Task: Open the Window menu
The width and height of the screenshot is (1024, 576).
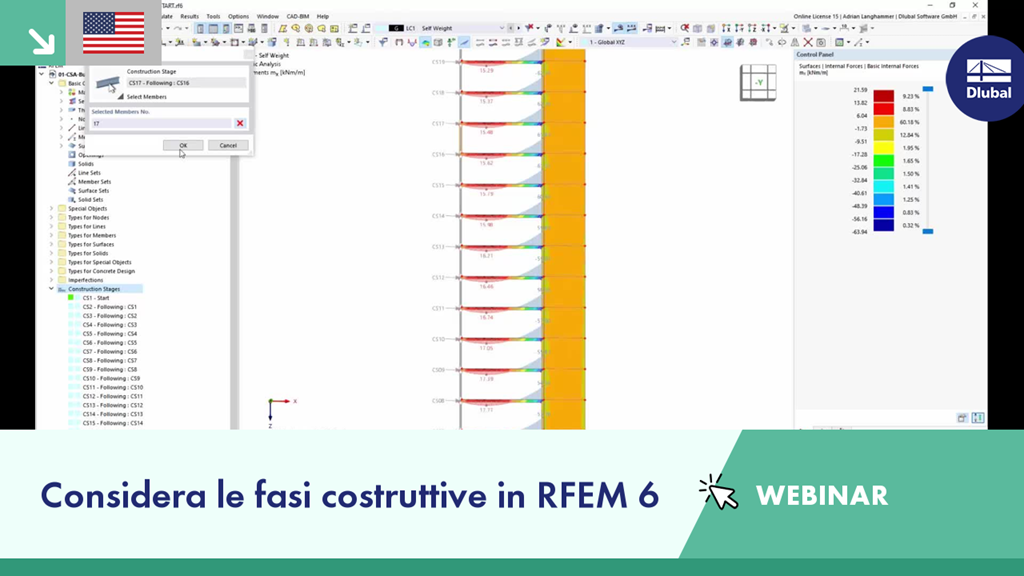Action: (x=268, y=16)
